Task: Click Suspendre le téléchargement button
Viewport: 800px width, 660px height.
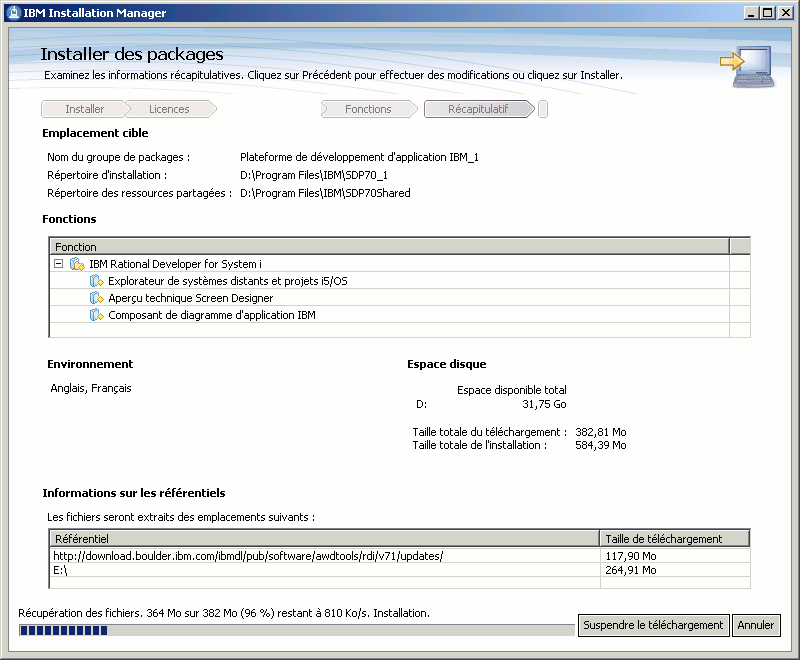Action: pyautogui.click(x=653, y=625)
